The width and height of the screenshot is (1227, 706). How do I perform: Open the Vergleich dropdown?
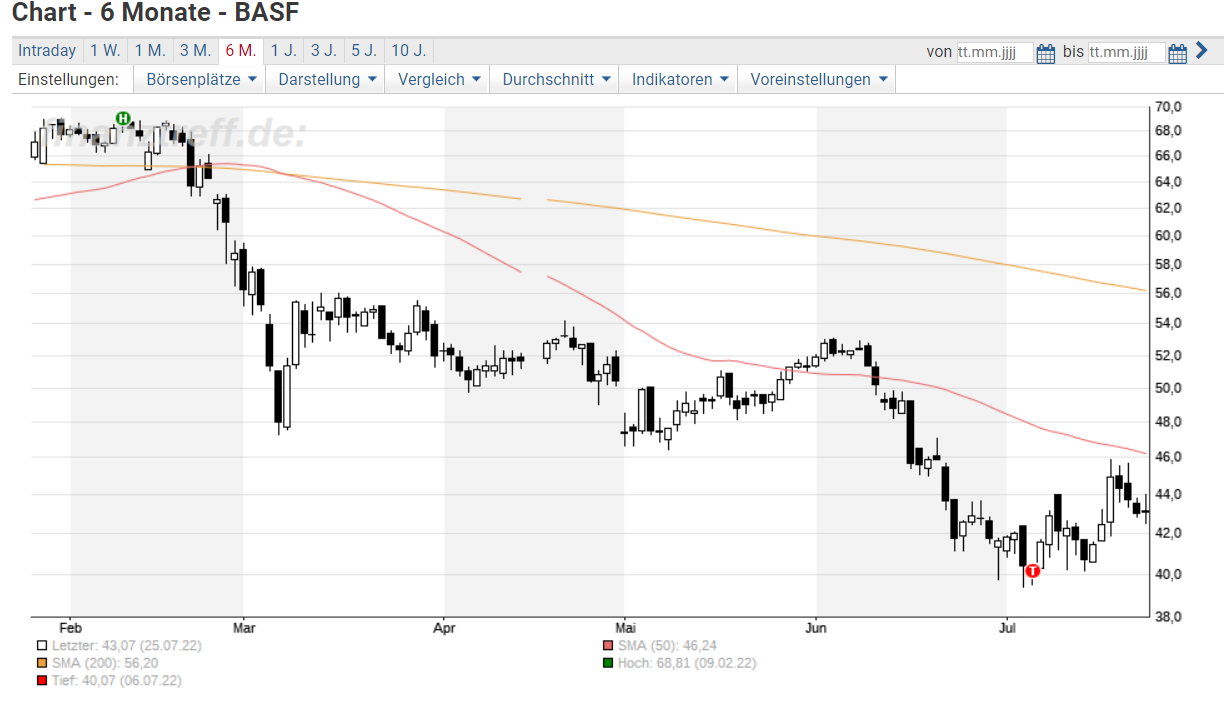438,79
